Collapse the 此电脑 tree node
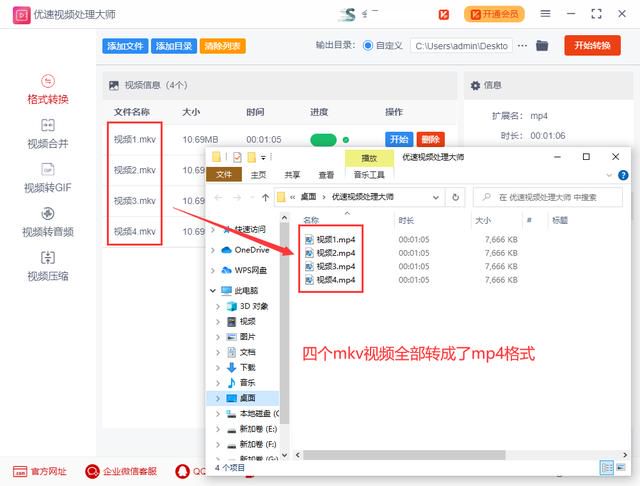This screenshot has height=486, width=640. (x=213, y=291)
